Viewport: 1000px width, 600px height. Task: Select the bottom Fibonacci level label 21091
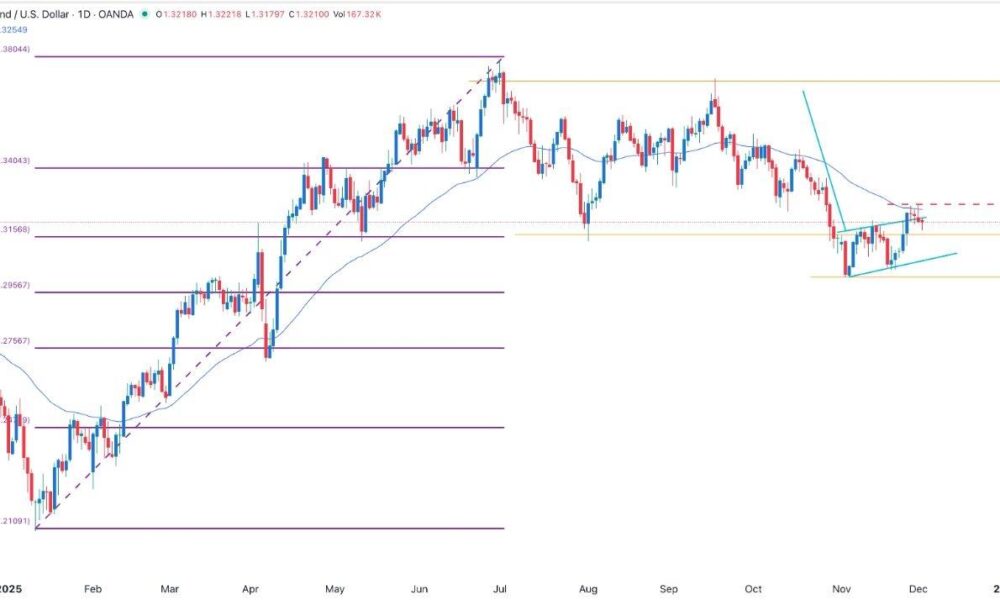point(17,521)
